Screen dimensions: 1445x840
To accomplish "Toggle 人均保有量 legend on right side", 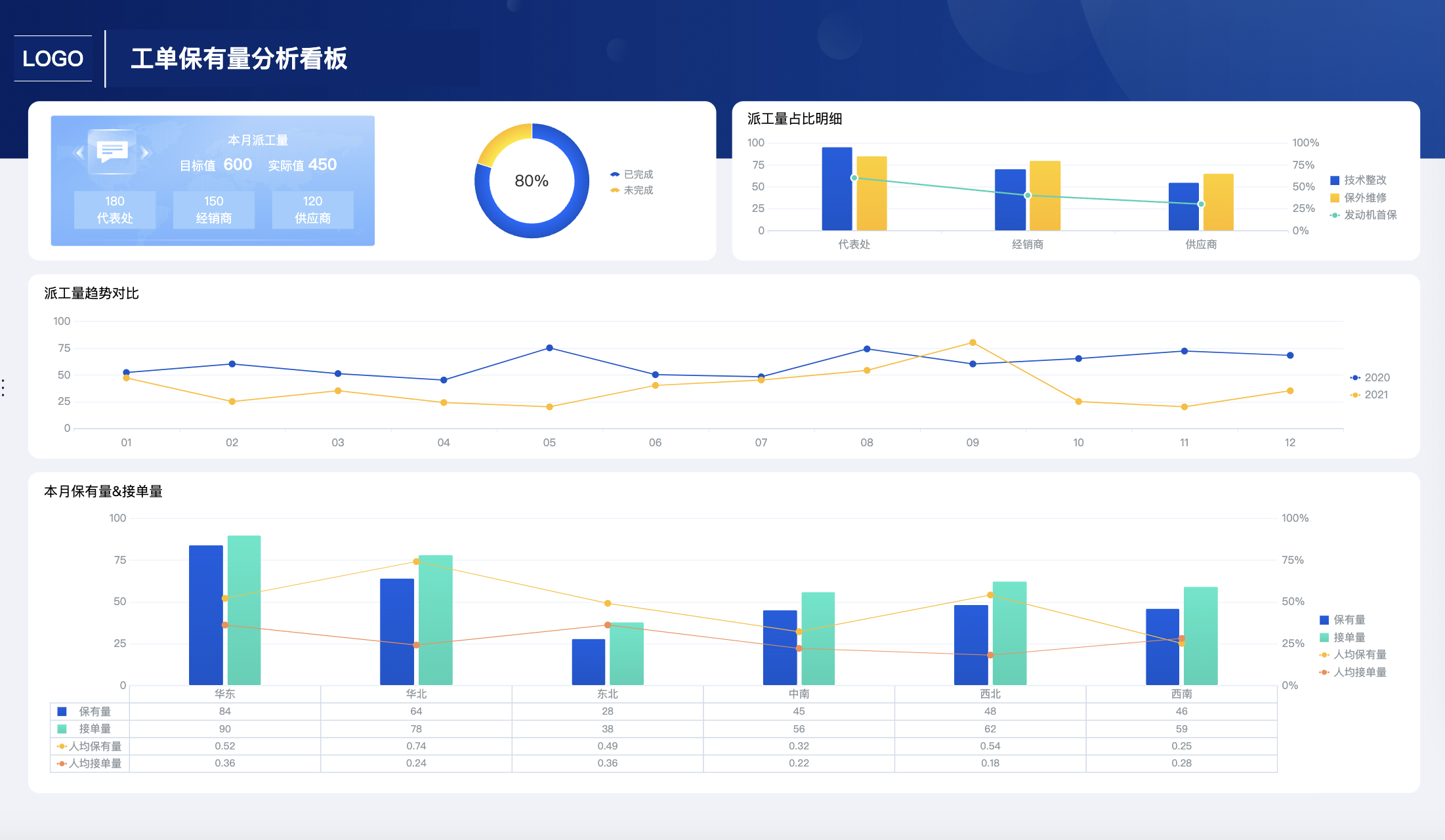I will tap(1353, 654).
